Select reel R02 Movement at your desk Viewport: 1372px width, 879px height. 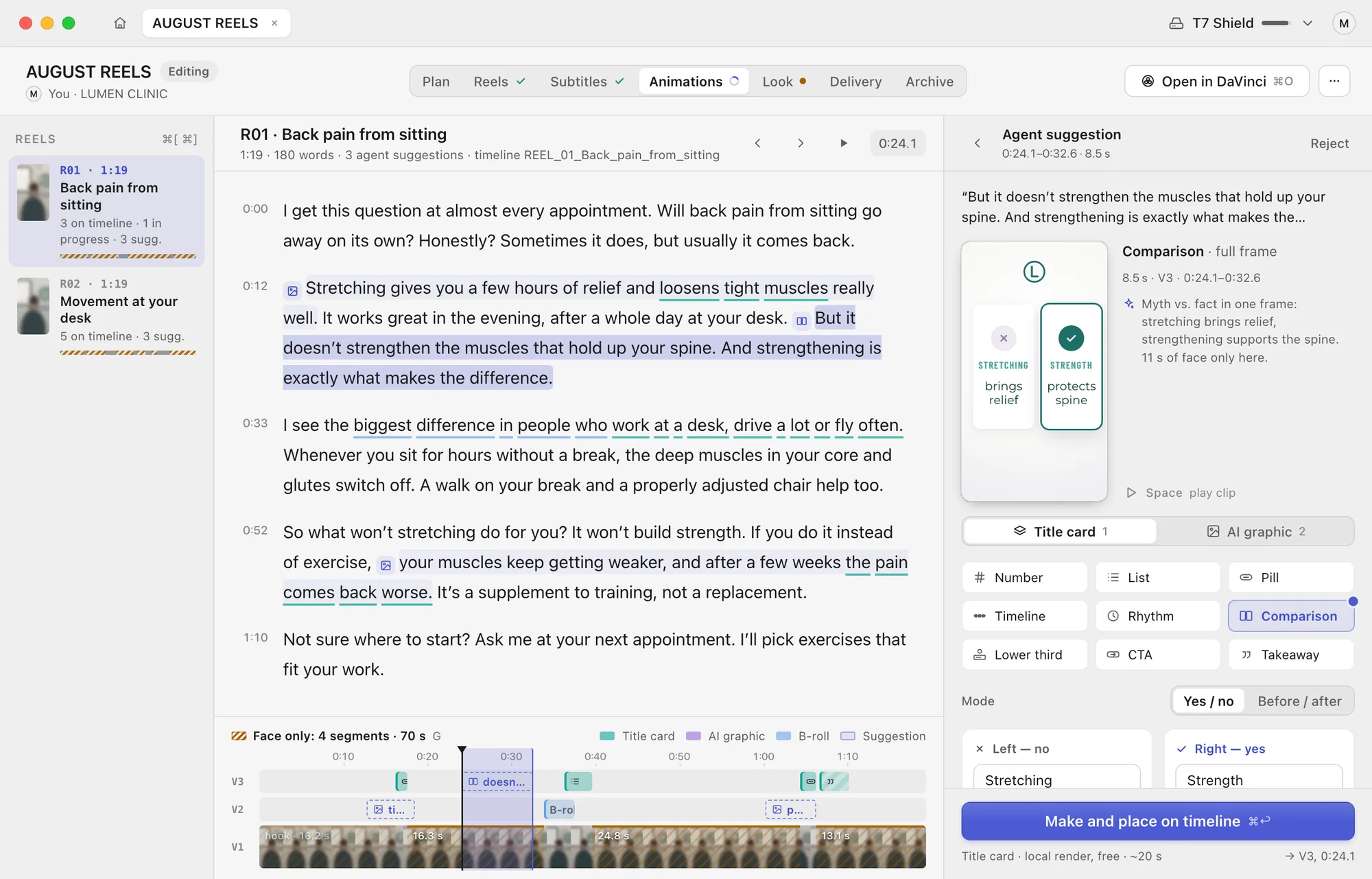pyautogui.click(x=106, y=316)
